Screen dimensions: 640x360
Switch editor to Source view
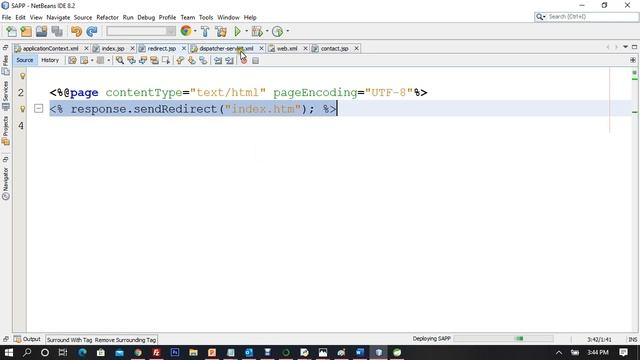click(x=24, y=60)
